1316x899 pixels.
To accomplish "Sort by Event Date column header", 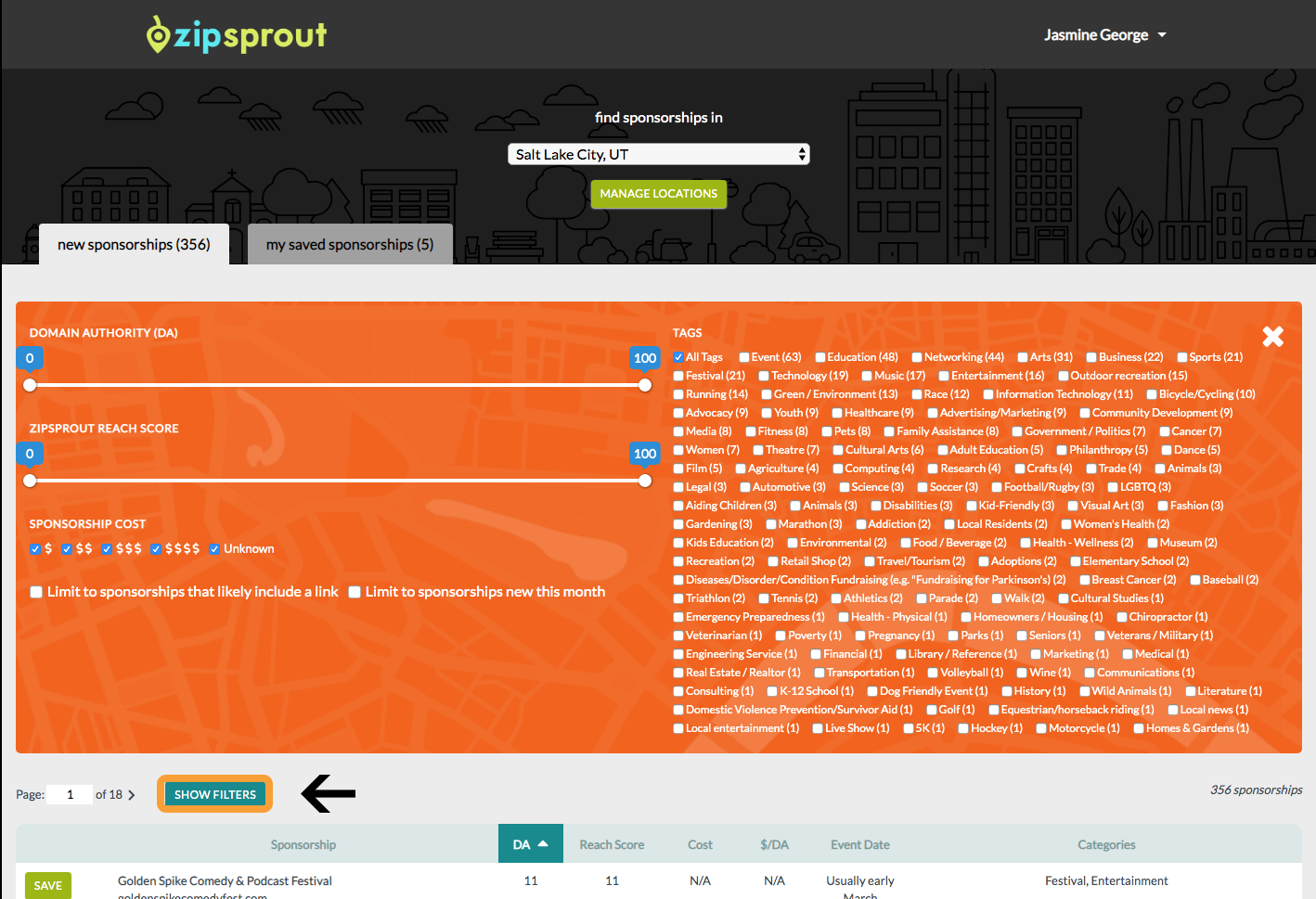I will click(860, 844).
